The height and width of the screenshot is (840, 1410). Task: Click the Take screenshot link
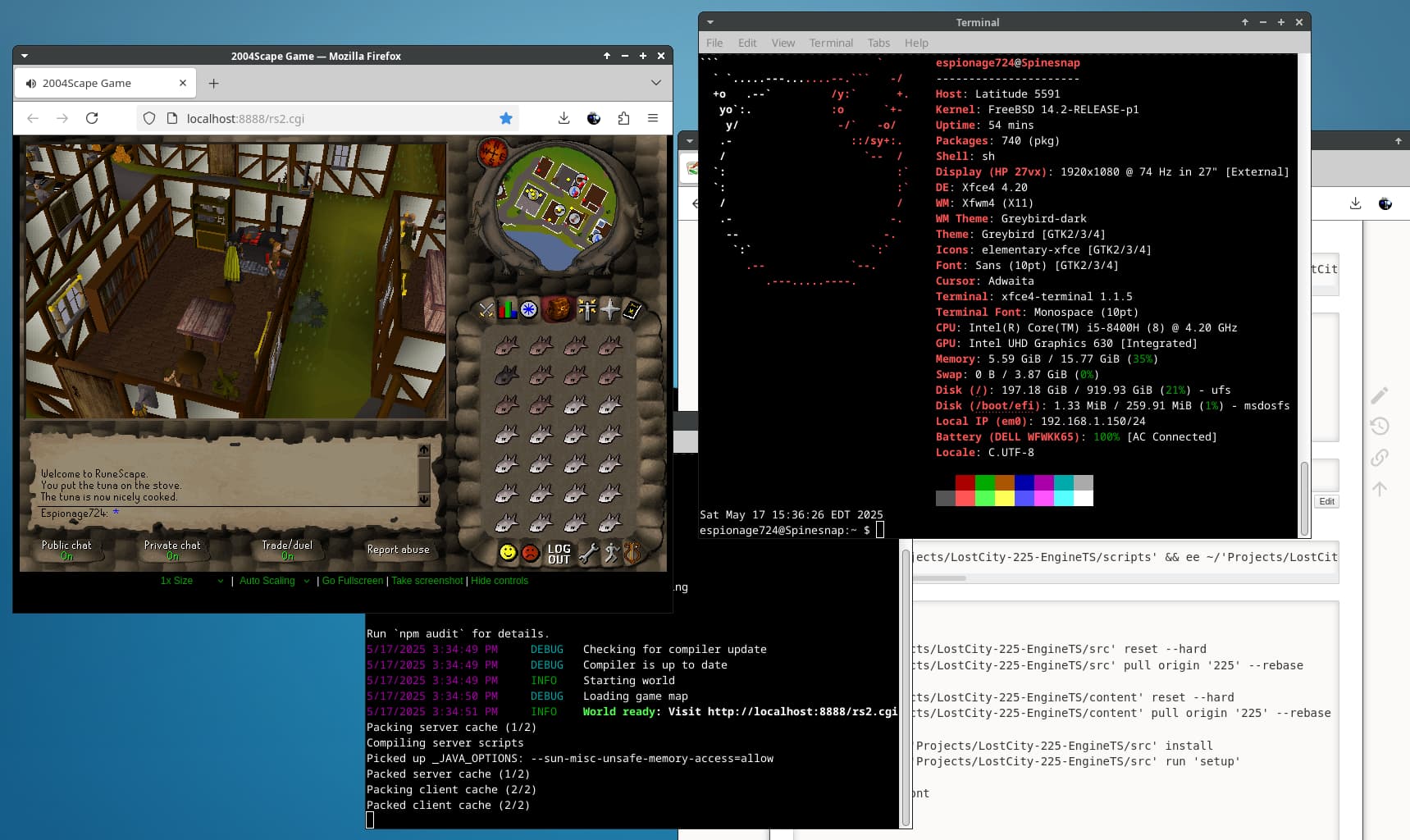[427, 581]
